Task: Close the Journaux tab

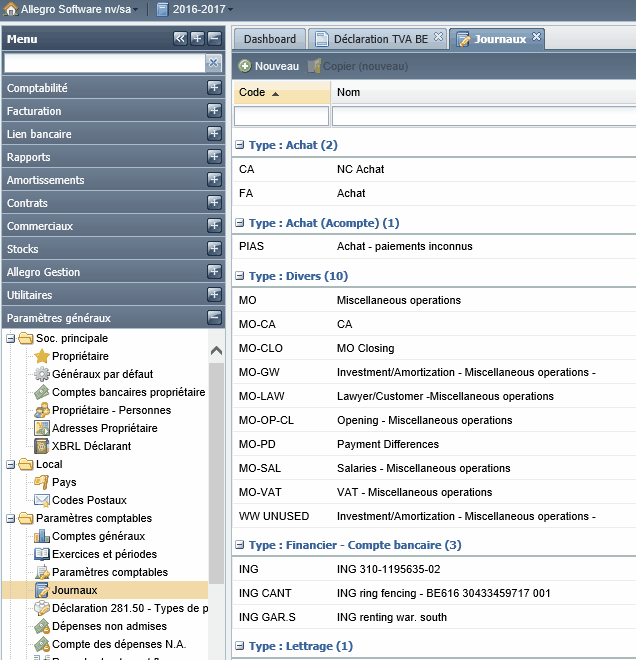Action: point(536,37)
